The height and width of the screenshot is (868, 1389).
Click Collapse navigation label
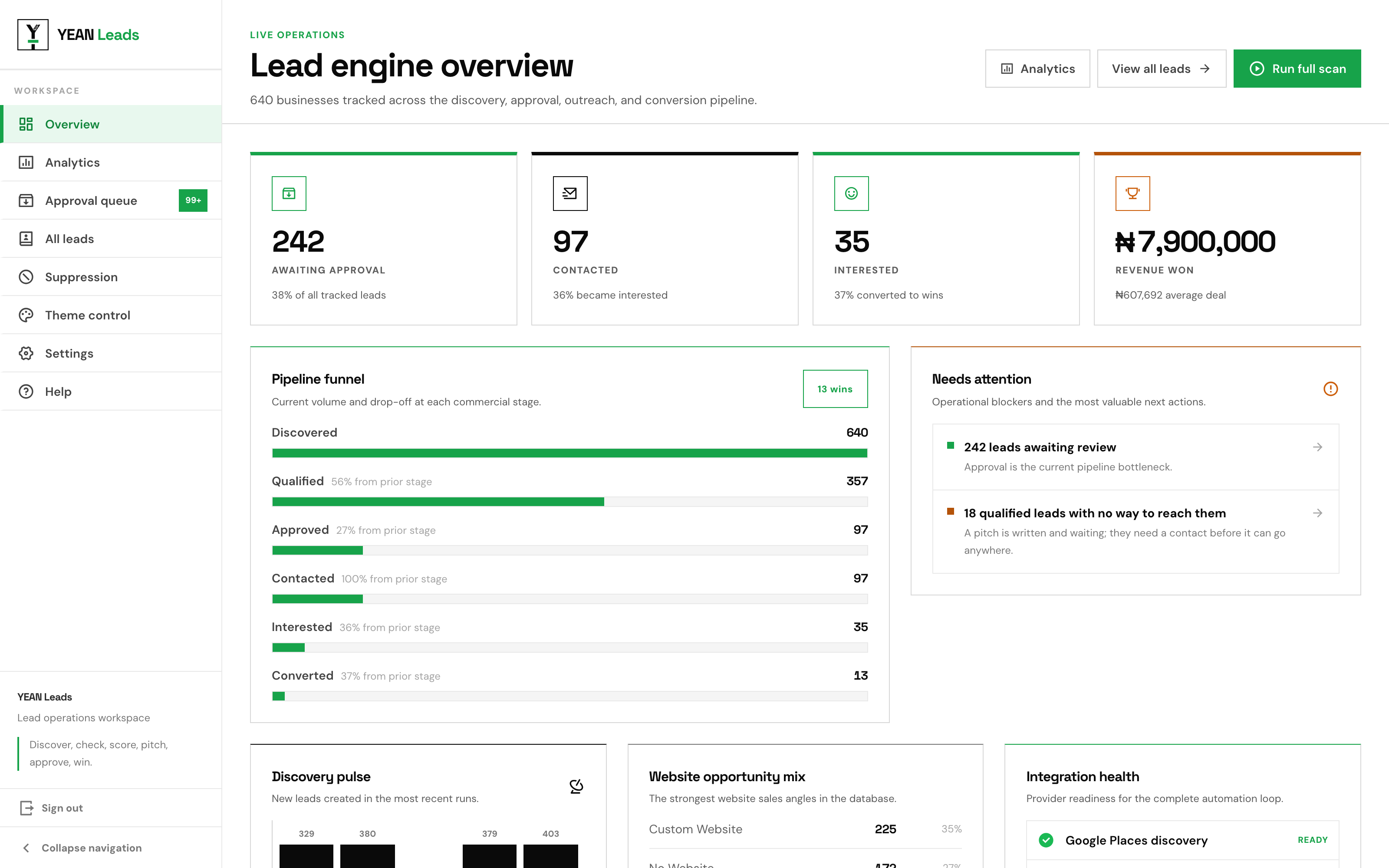tap(91, 848)
